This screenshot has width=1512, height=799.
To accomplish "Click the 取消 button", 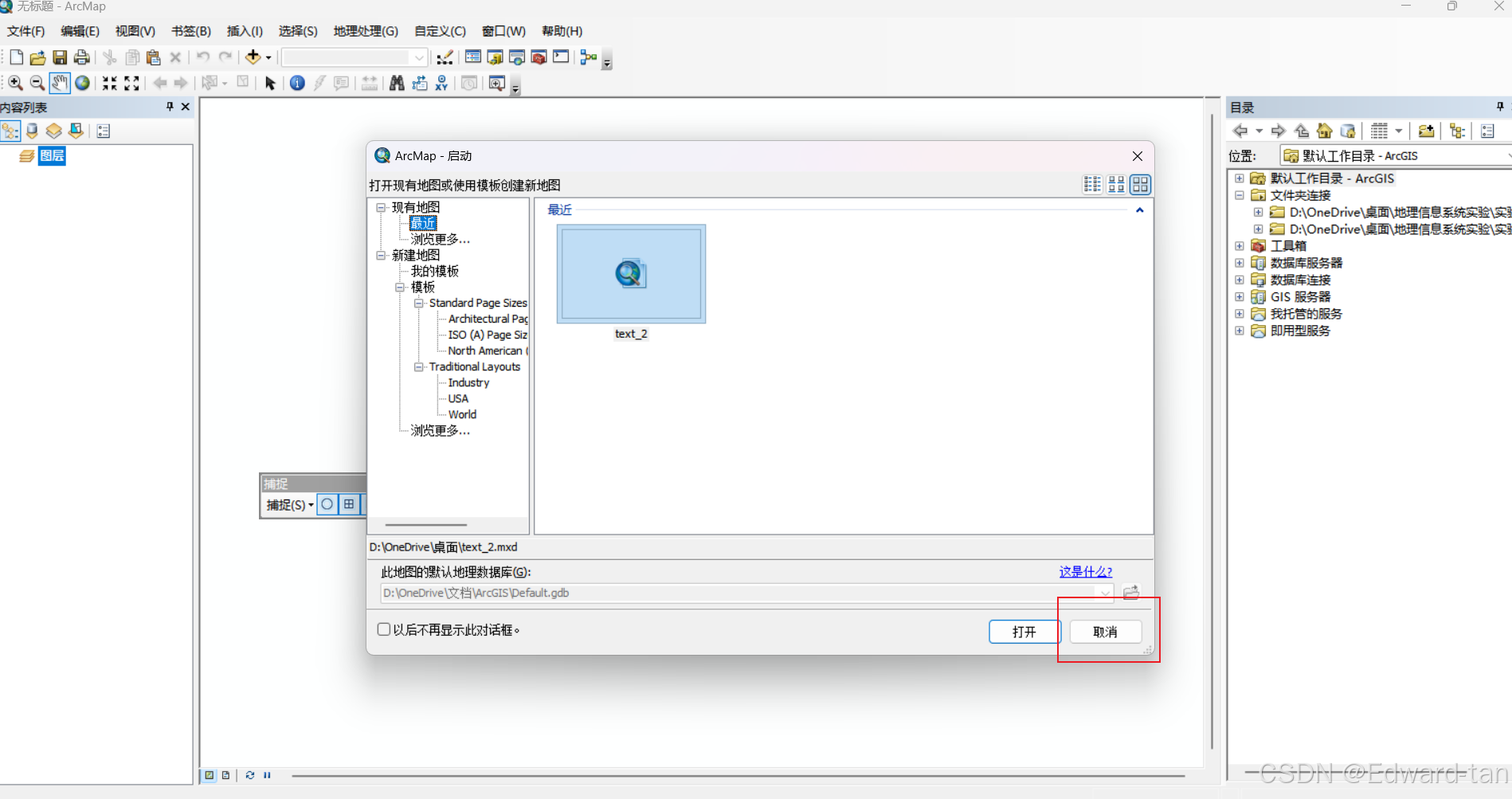I will tap(1104, 631).
